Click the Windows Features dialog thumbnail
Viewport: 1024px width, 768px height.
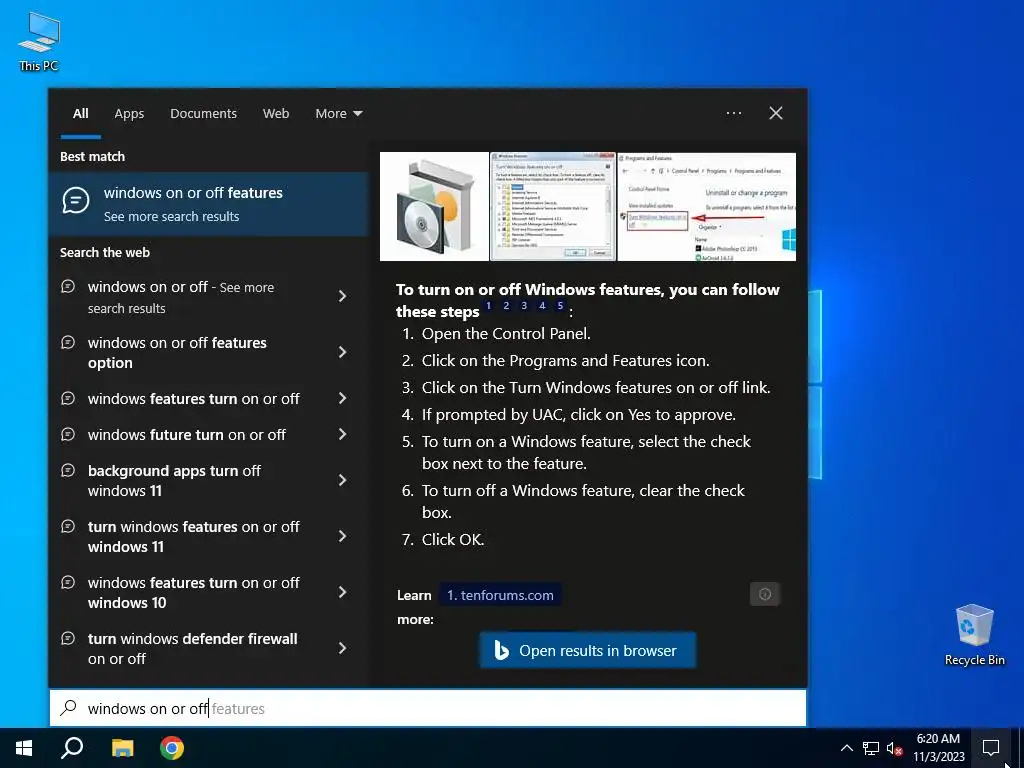(x=552, y=206)
